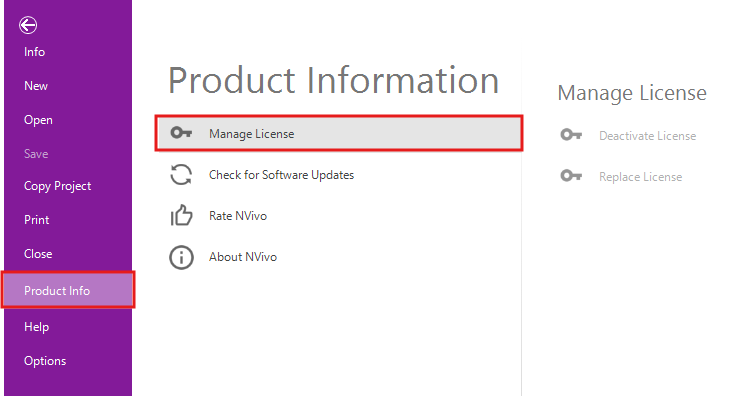Select Copy Project
The width and height of the screenshot is (752, 396).
pyautogui.click(x=58, y=186)
